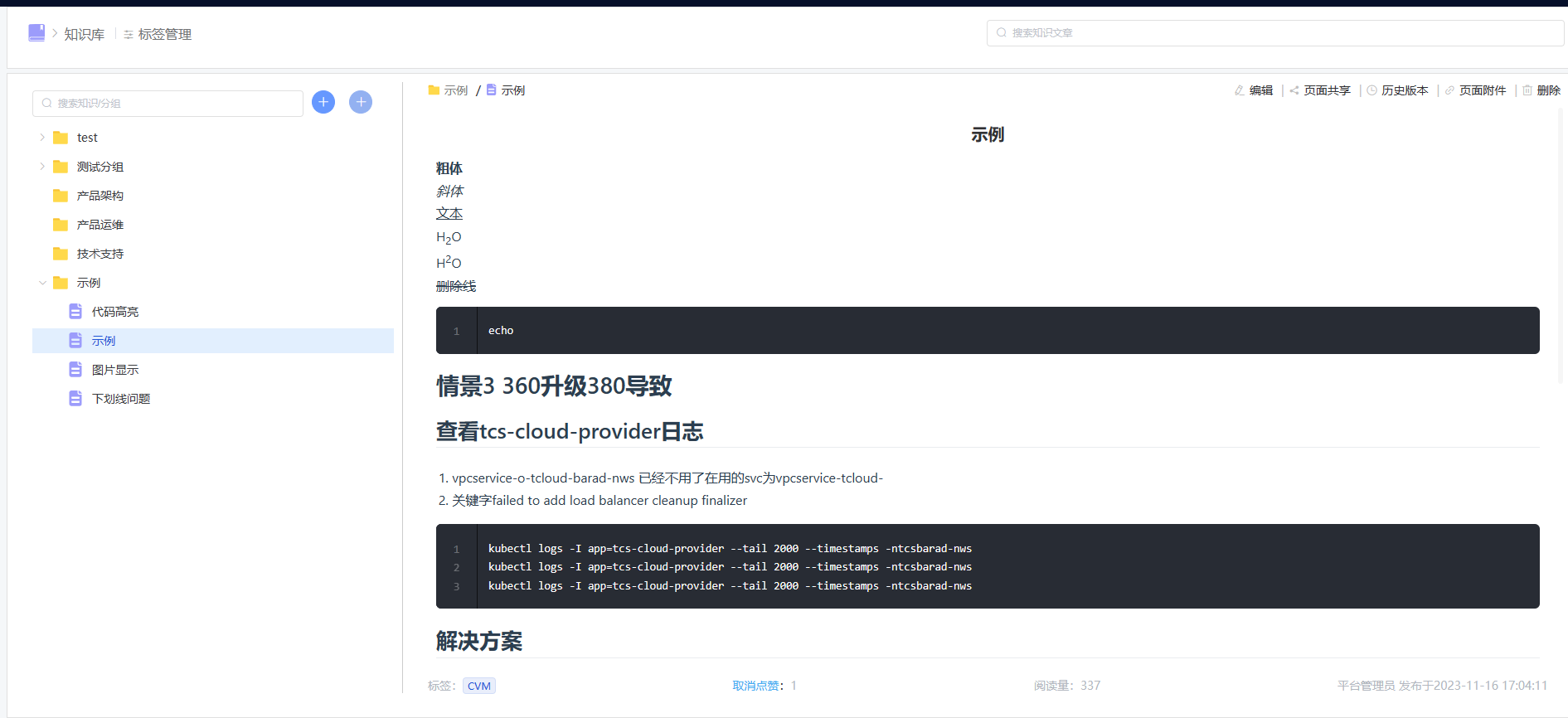Click 示例 folder breadcrumb above article
Viewport: 1568px width, 718px height.
click(449, 90)
